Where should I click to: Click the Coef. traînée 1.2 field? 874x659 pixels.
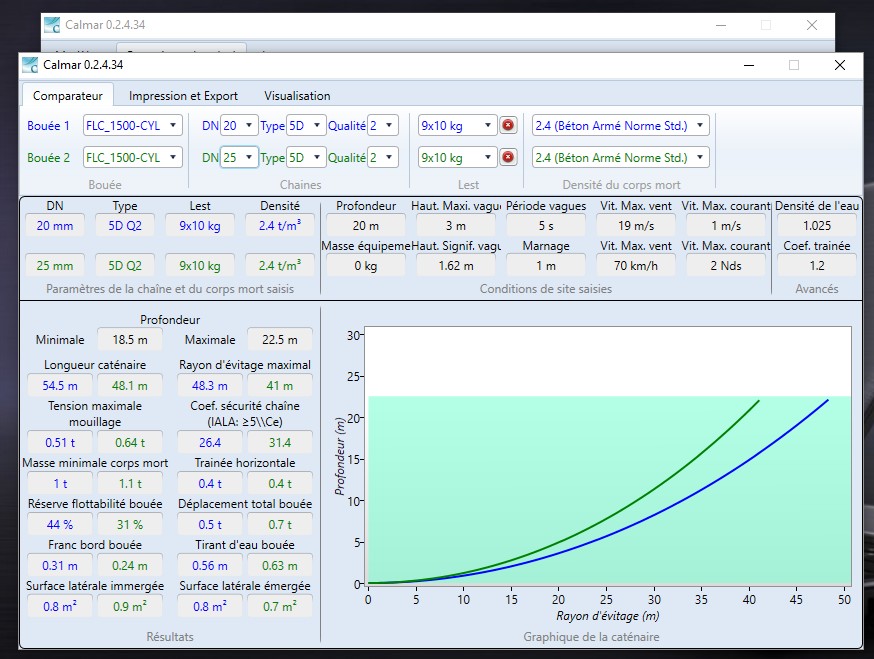point(816,266)
